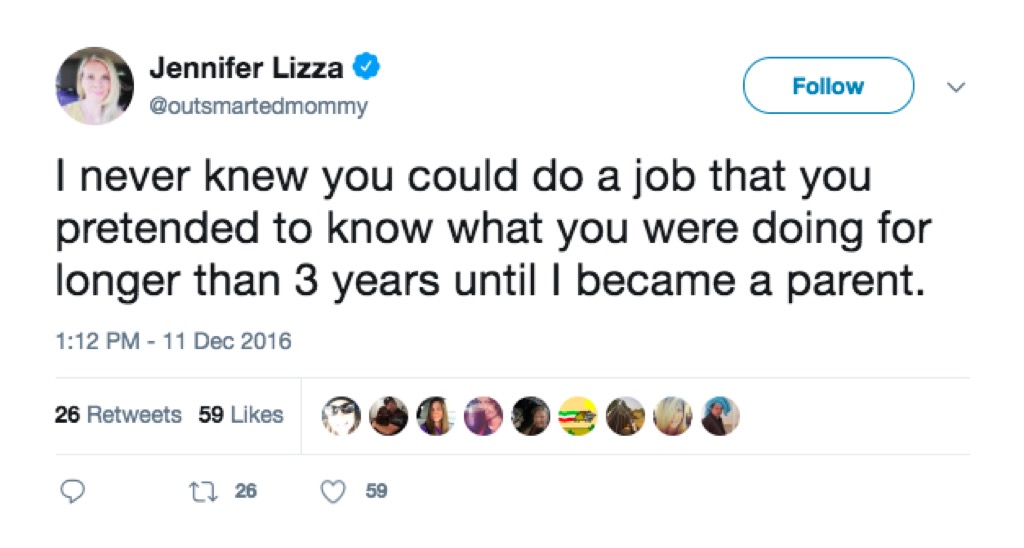Click the blue verified badge

pyautogui.click(x=367, y=68)
